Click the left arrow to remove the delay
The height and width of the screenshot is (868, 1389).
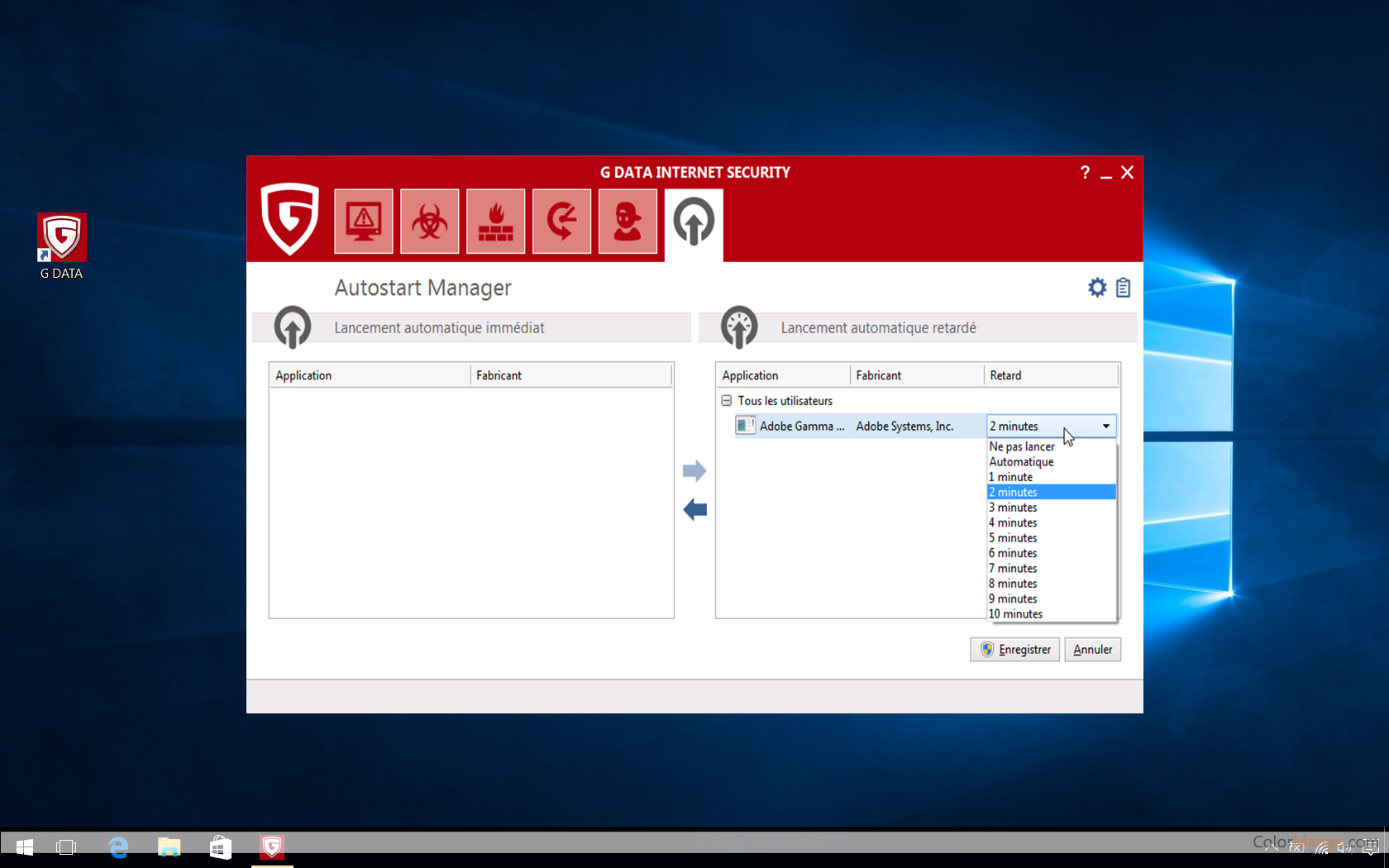coord(694,510)
